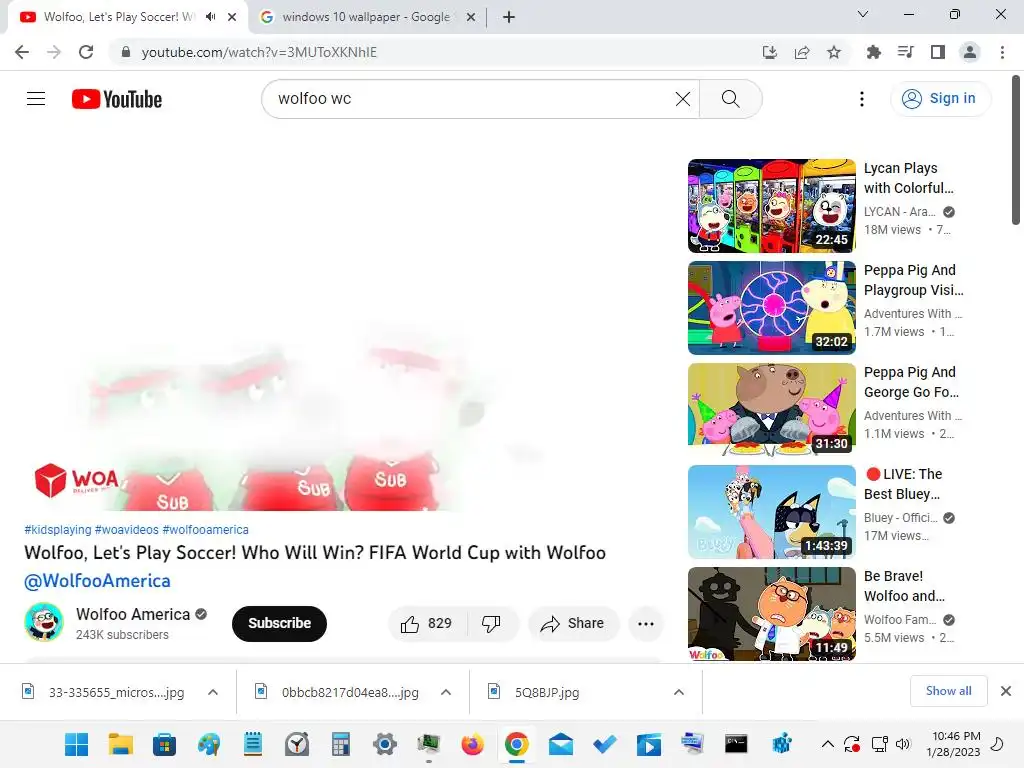Screen dimensions: 1024x768
Task: View site information padlock icon
Action: [x=125, y=52]
